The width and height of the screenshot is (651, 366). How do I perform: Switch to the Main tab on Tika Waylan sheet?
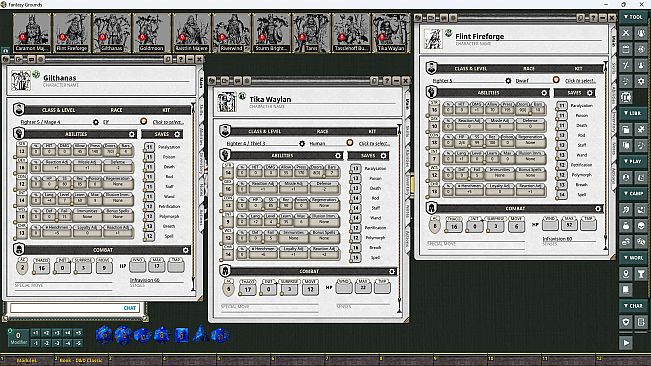tap(407, 103)
